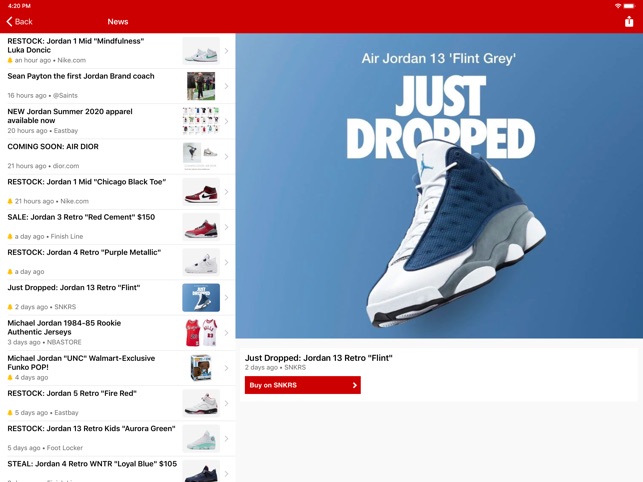Tap bell icon on Red Cement sale
The image size is (643, 482).
tap(11, 236)
